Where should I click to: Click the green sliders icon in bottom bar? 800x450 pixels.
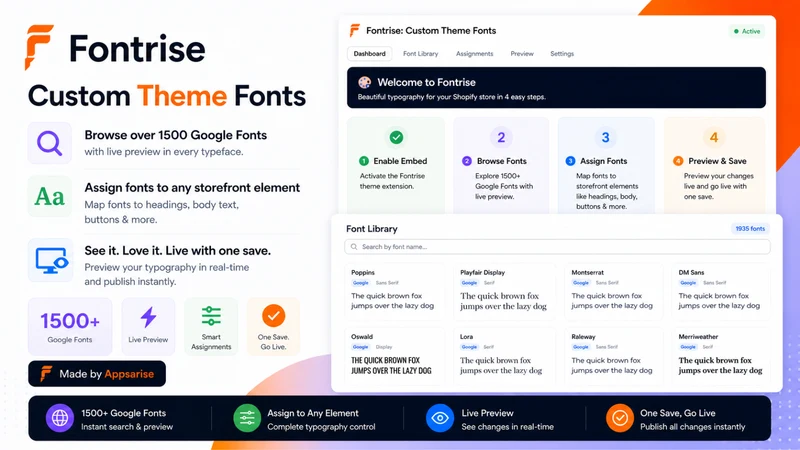click(247, 418)
